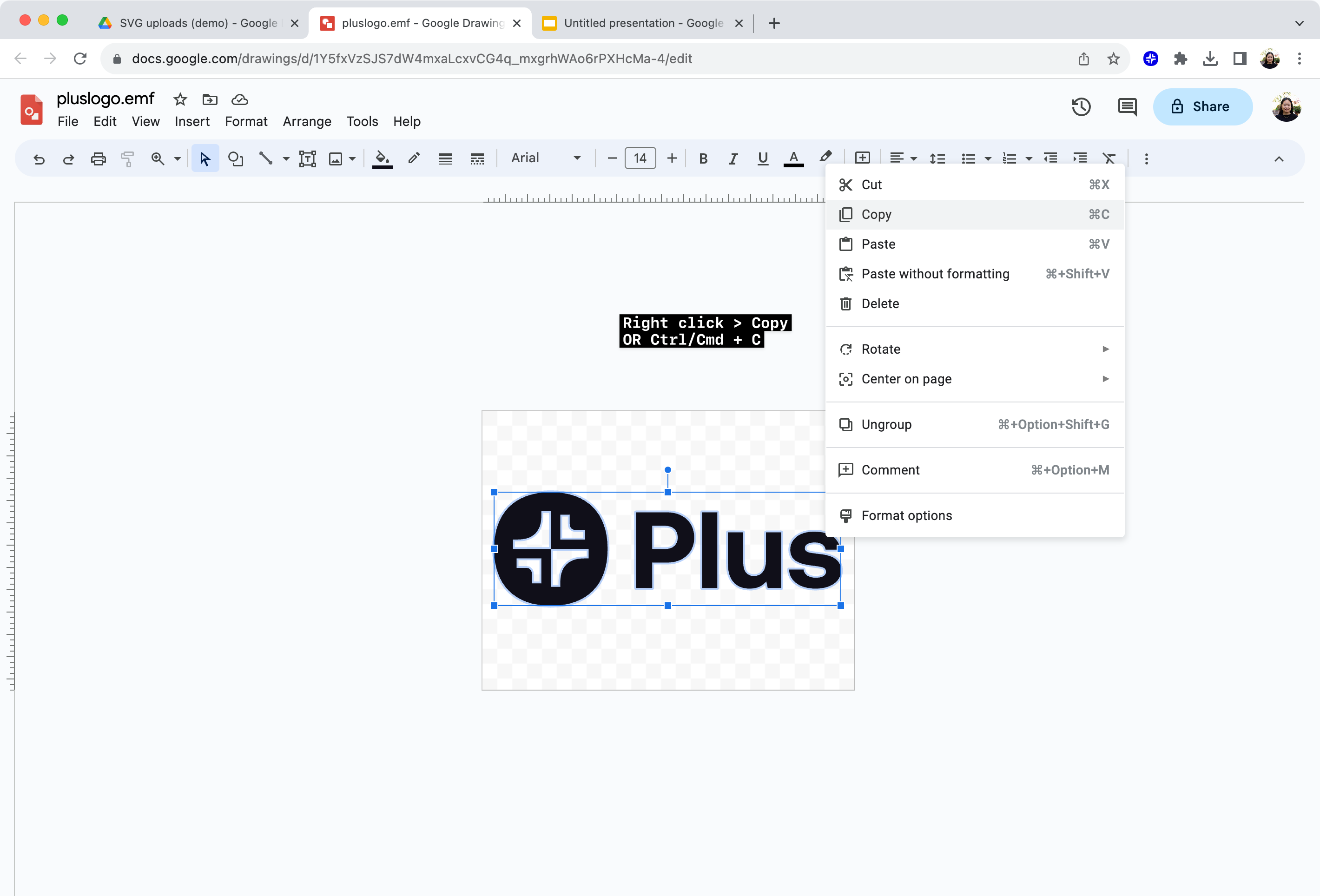
Task: Open the Text color A swatch
Action: pos(793,159)
